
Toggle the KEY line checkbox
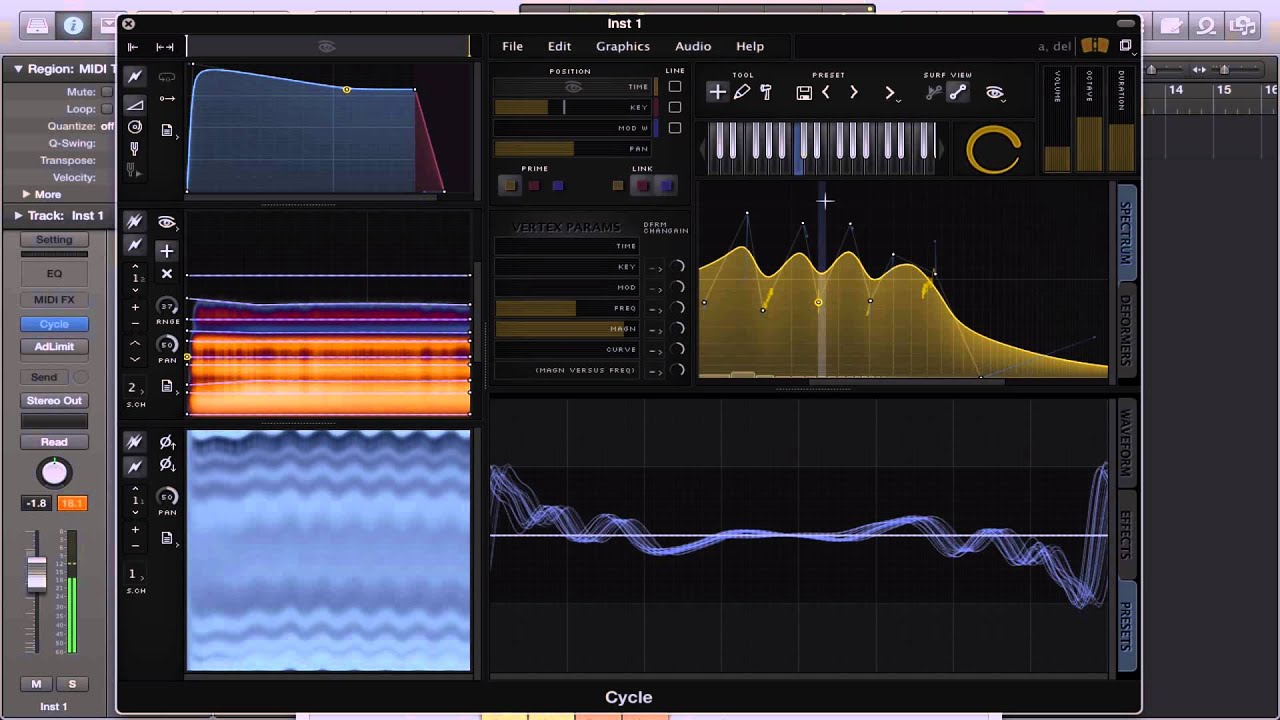[675, 107]
